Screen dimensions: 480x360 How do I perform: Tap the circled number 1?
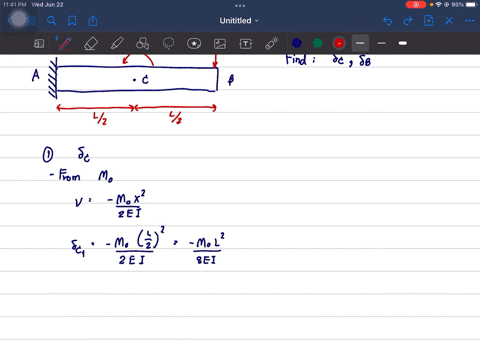pyautogui.click(x=48, y=155)
